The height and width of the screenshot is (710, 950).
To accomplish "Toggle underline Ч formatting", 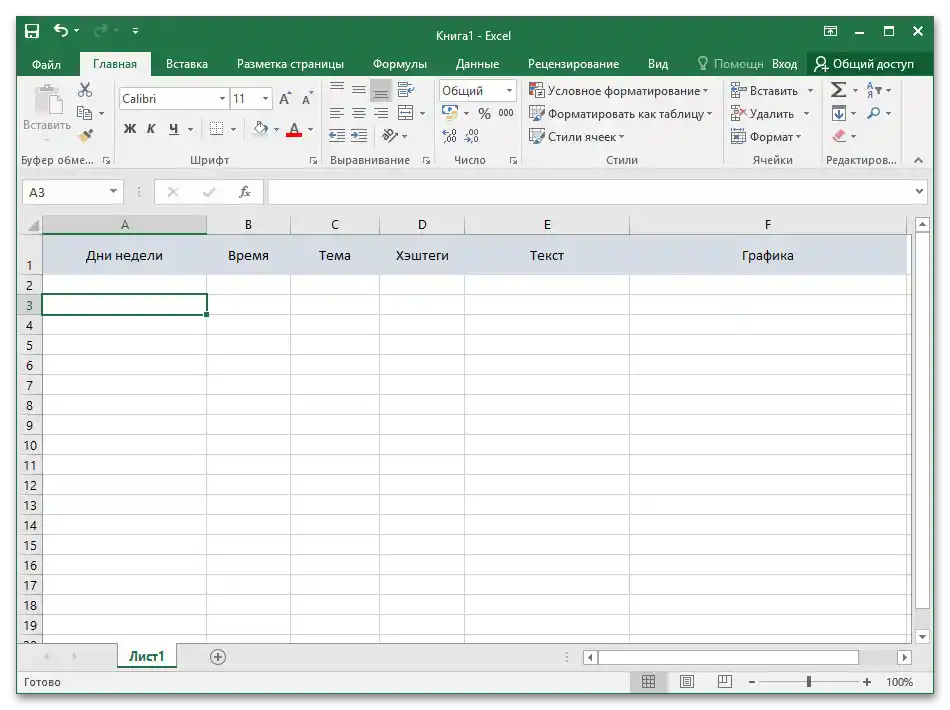I will [x=174, y=128].
